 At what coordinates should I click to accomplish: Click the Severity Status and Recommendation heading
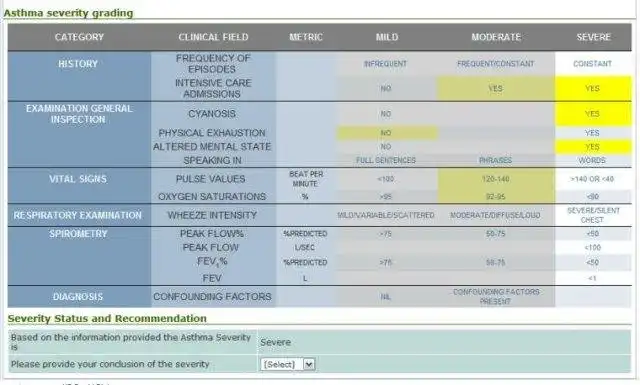click(x=107, y=318)
